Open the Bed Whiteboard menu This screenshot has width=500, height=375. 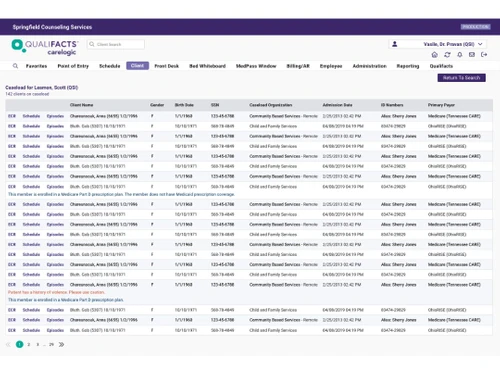coord(207,66)
